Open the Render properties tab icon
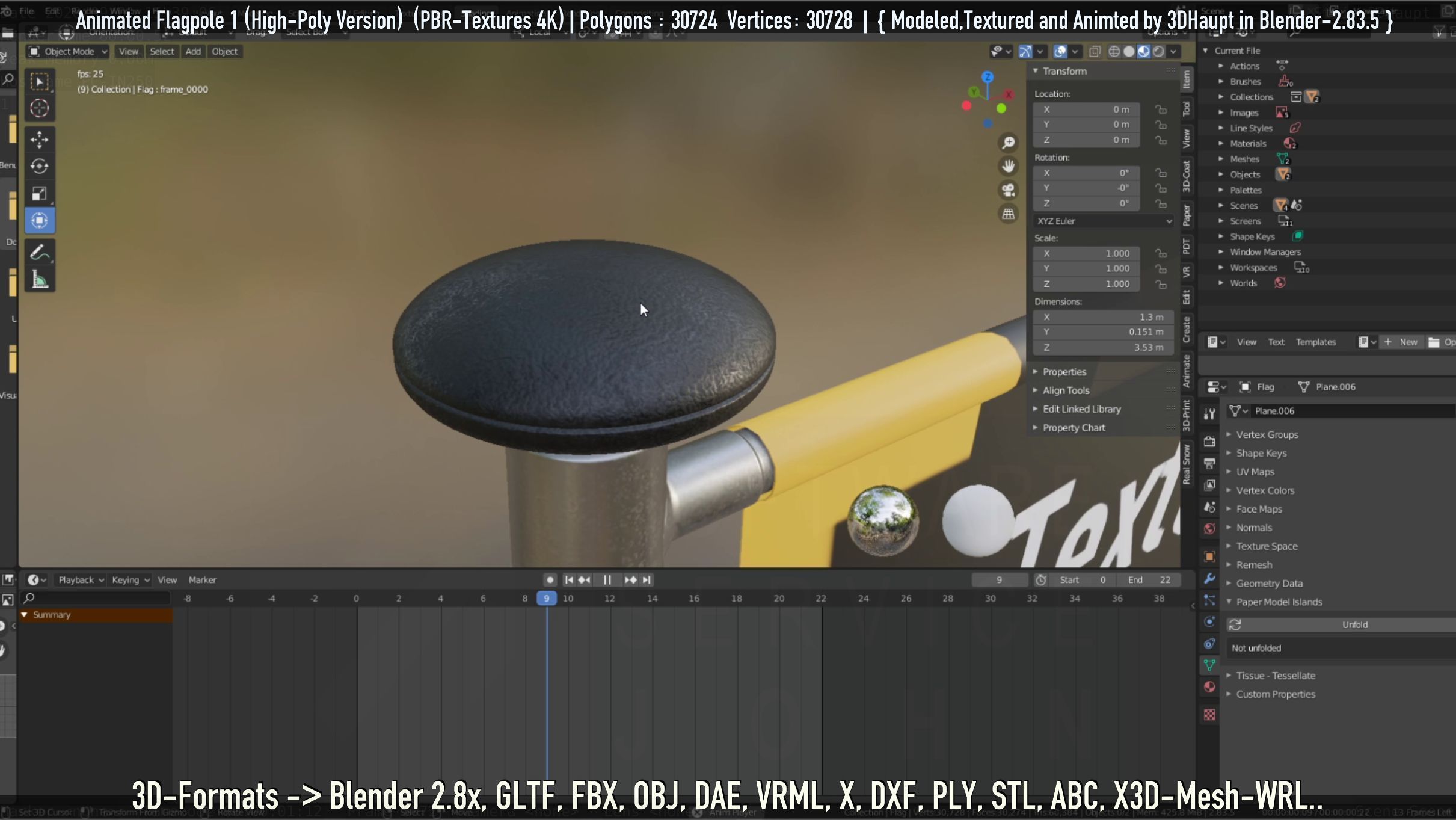The image size is (1456, 820). tap(1209, 442)
